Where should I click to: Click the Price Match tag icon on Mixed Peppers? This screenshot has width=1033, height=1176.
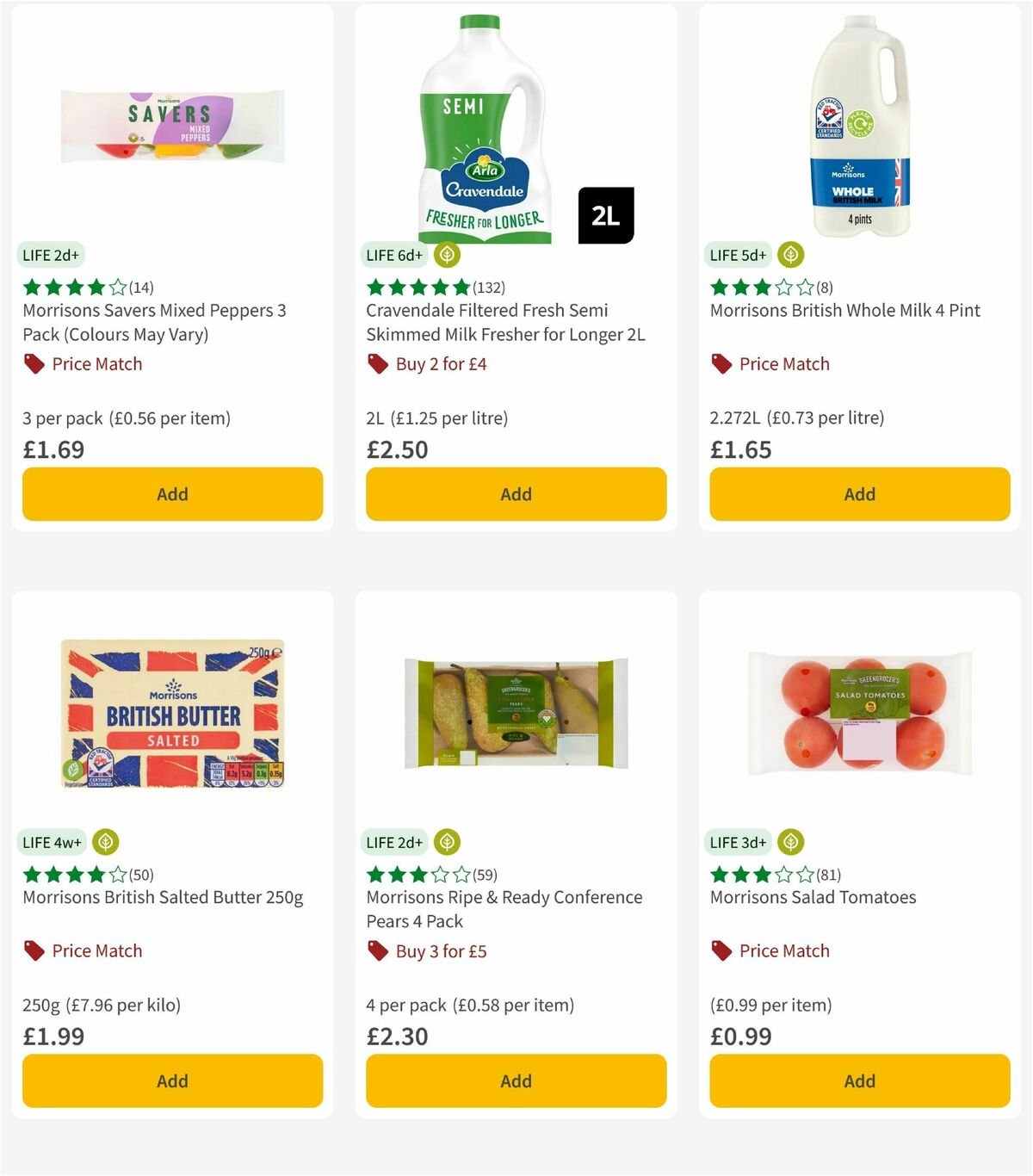tap(33, 363)
